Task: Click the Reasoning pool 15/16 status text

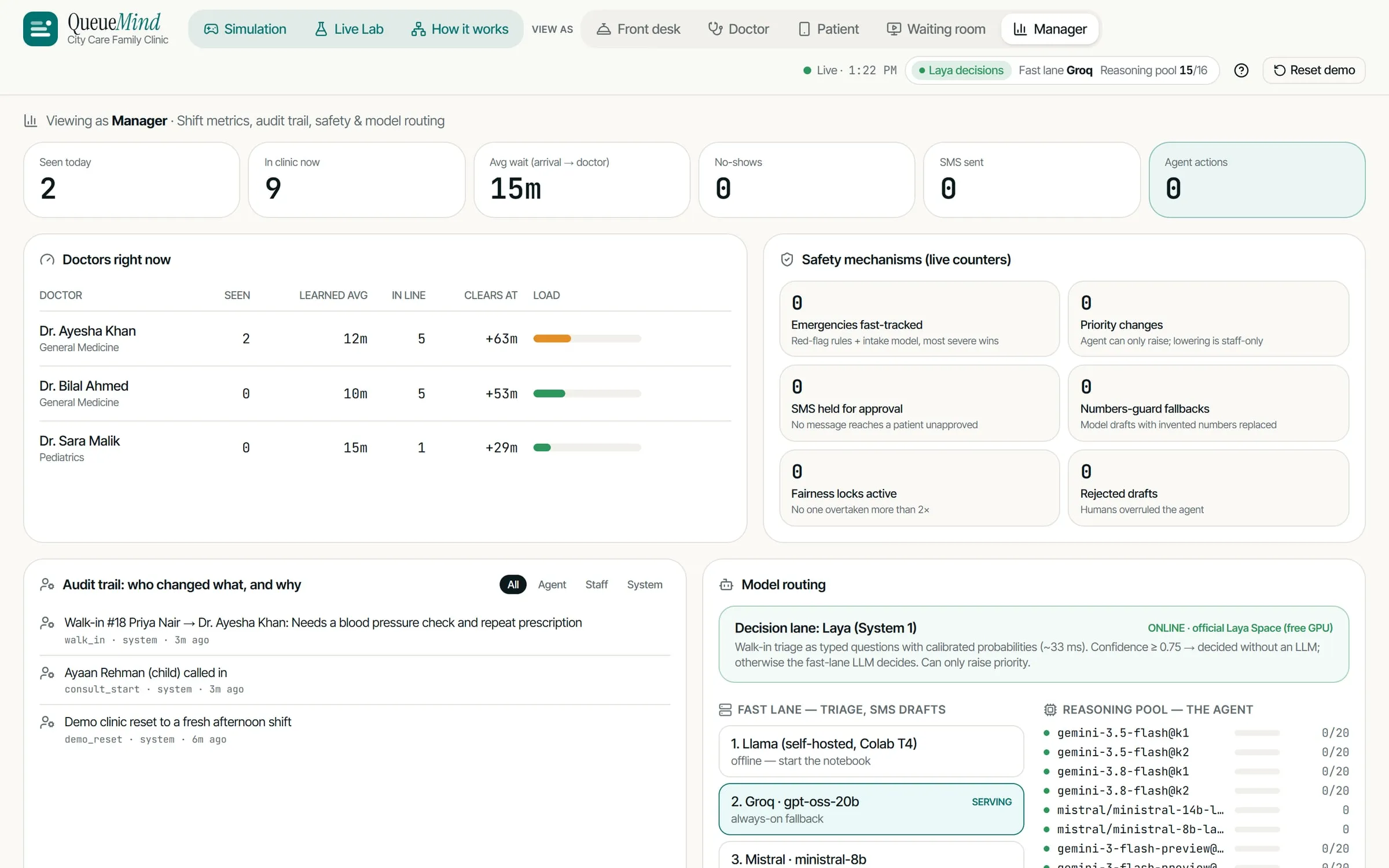Action: tap(1153, 71)
